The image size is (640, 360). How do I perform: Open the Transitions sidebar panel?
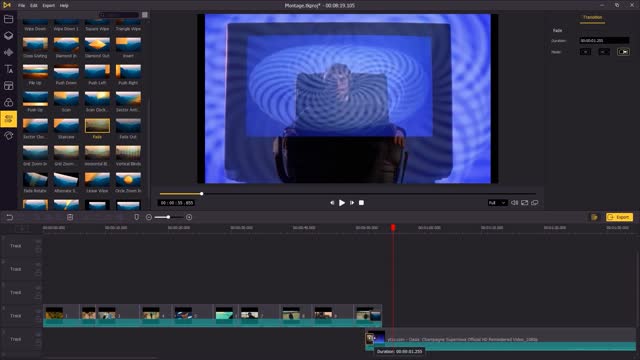(x=8, y=119)
